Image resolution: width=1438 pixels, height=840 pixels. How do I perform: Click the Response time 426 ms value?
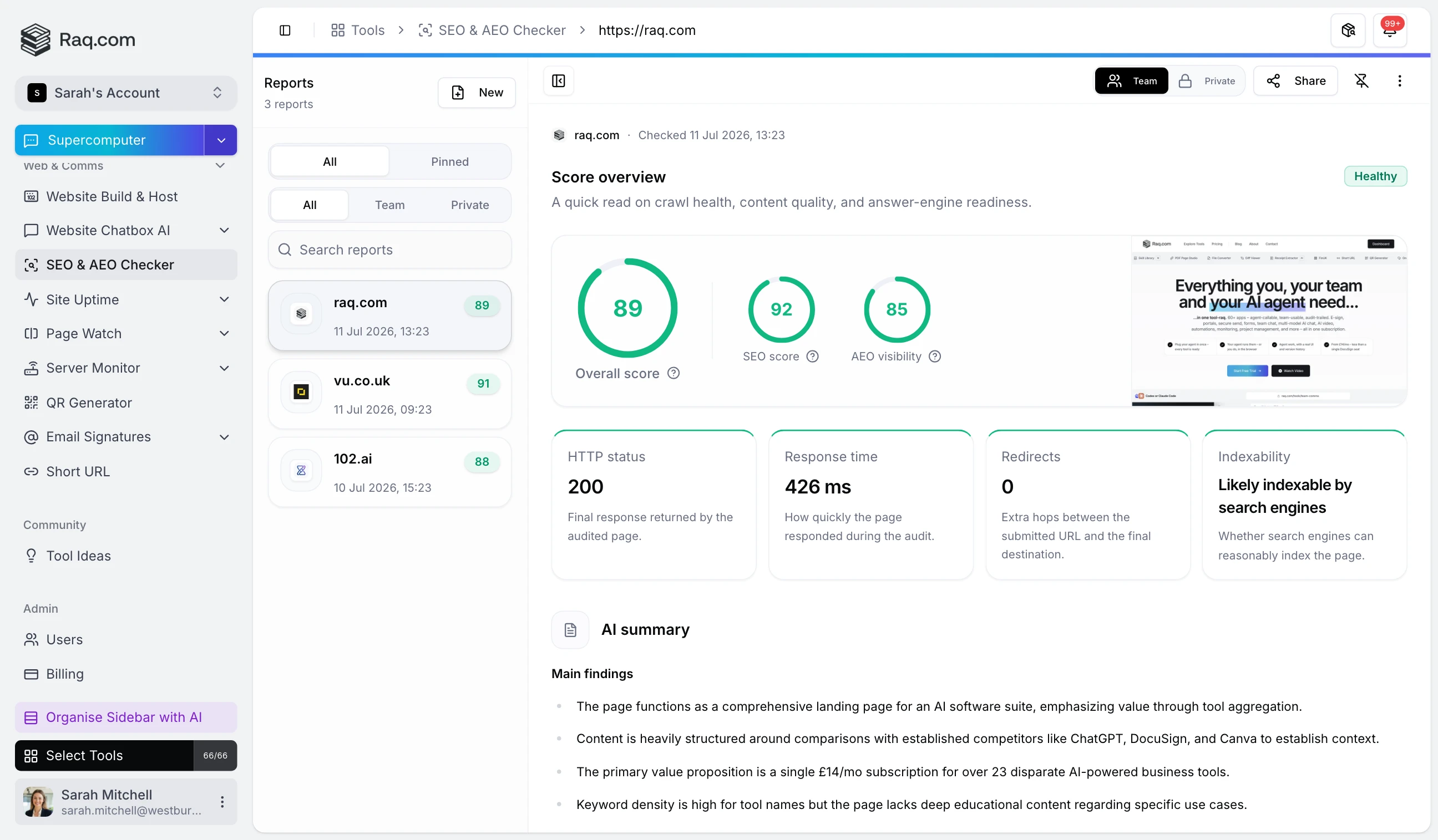click(818, 487)
